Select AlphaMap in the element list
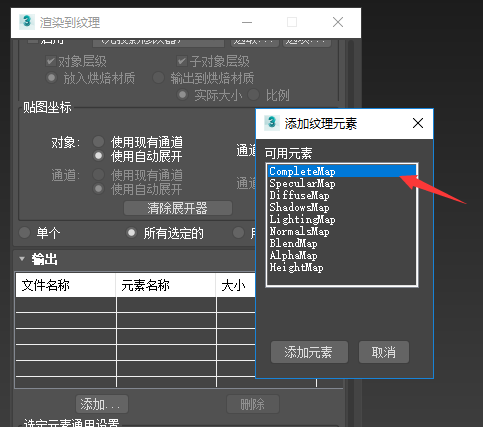Screen dimensions: 483x427 click(x=342, y=255)
